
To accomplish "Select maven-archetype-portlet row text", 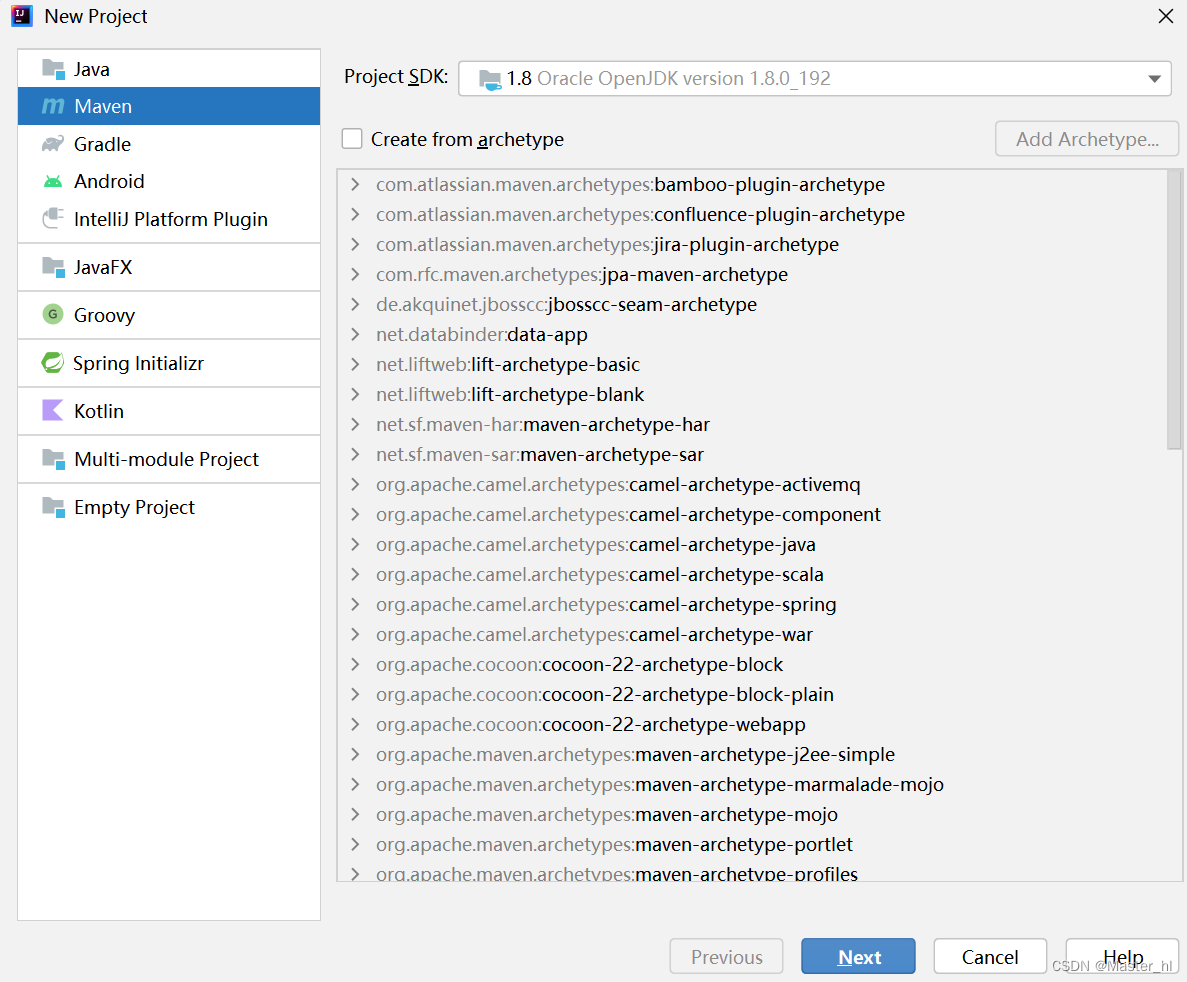I will pyautogui.click(x=614, y=844).
